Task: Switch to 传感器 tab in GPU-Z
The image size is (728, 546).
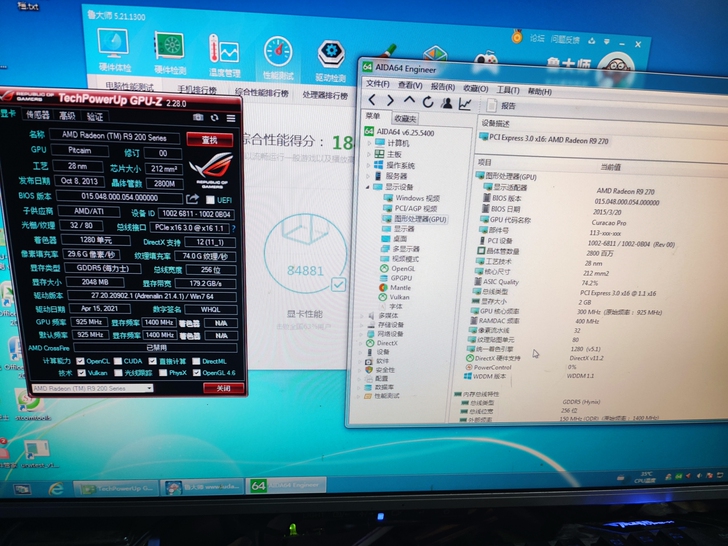Action: pos(38,115)
